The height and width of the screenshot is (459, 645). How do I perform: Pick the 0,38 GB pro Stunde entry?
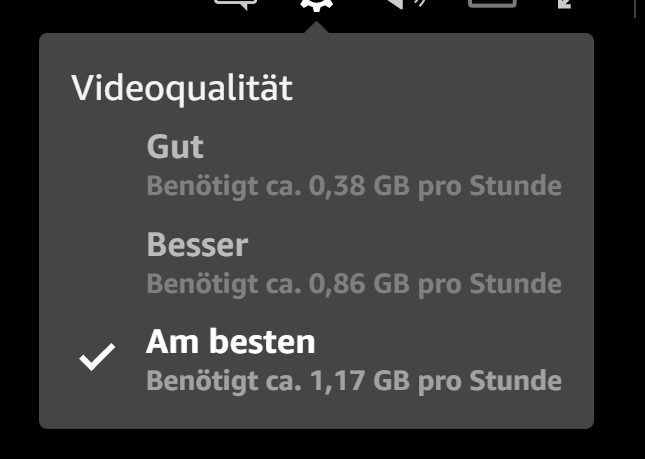[x=354, y=186]
